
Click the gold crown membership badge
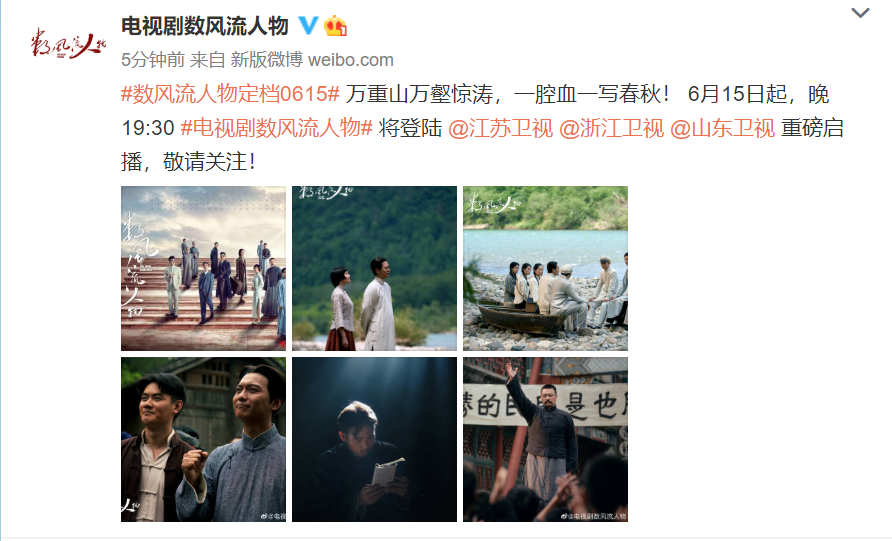(x=336, y=26)
